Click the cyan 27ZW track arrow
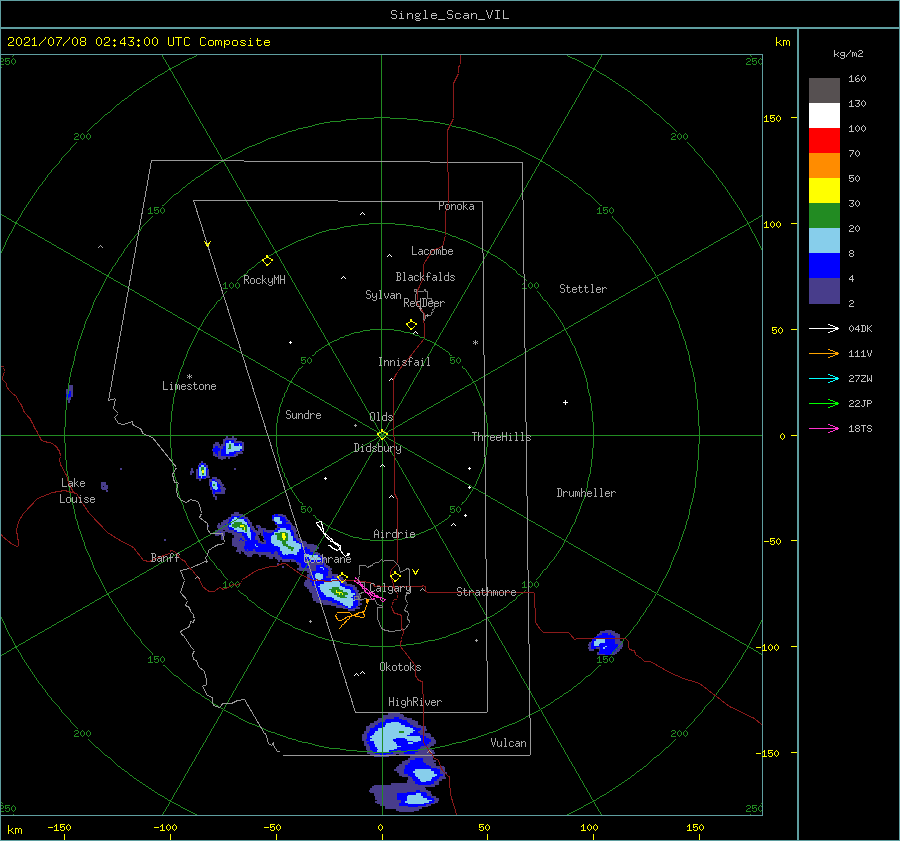Image resolution: width=900 pixels, height=841 pixels. pos(824,378)
